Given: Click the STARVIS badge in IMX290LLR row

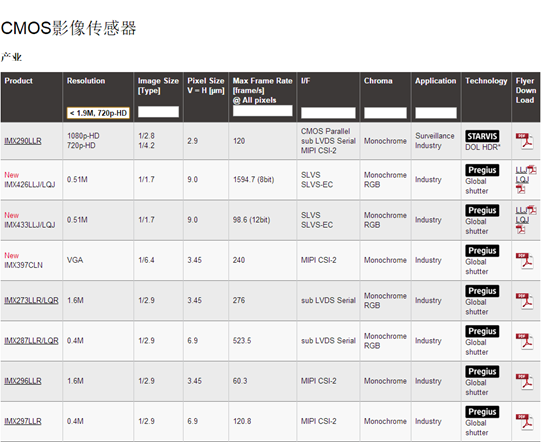Looking at the screenshot, I should 482,136.
